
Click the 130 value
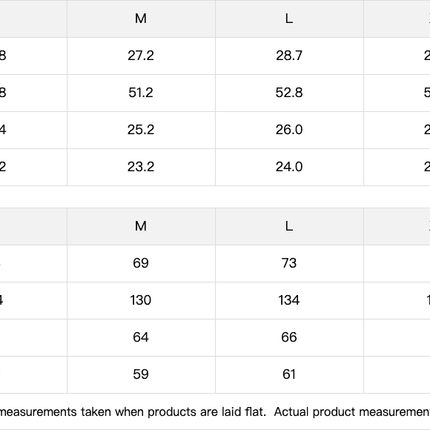pos(141,300)
